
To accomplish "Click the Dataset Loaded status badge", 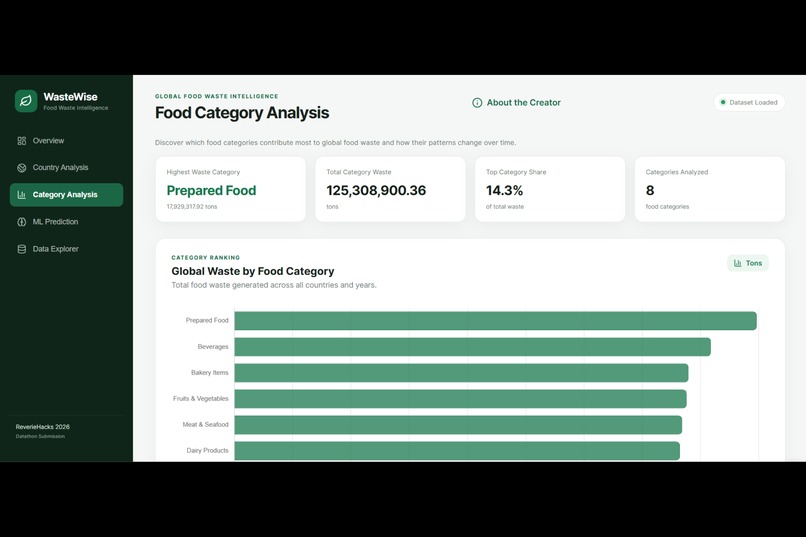I will pyautogui.click(x=749, y=102).
